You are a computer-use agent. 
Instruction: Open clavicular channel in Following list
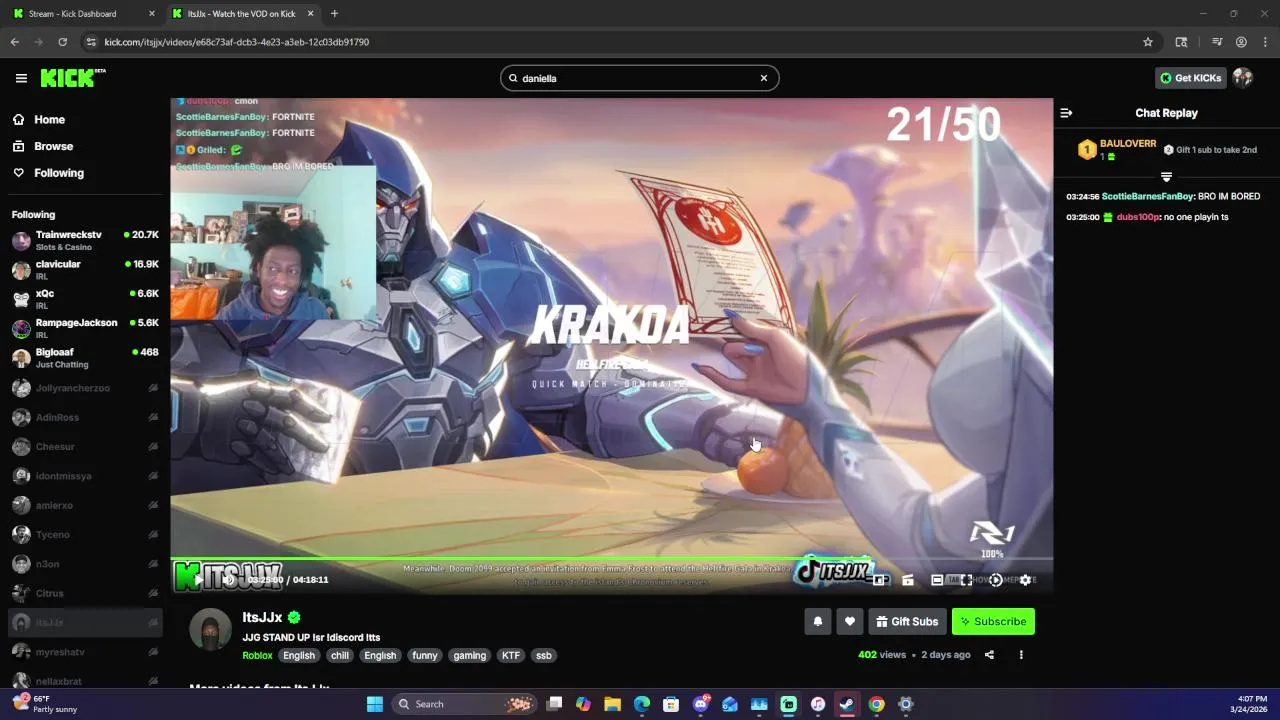[85, 270]
